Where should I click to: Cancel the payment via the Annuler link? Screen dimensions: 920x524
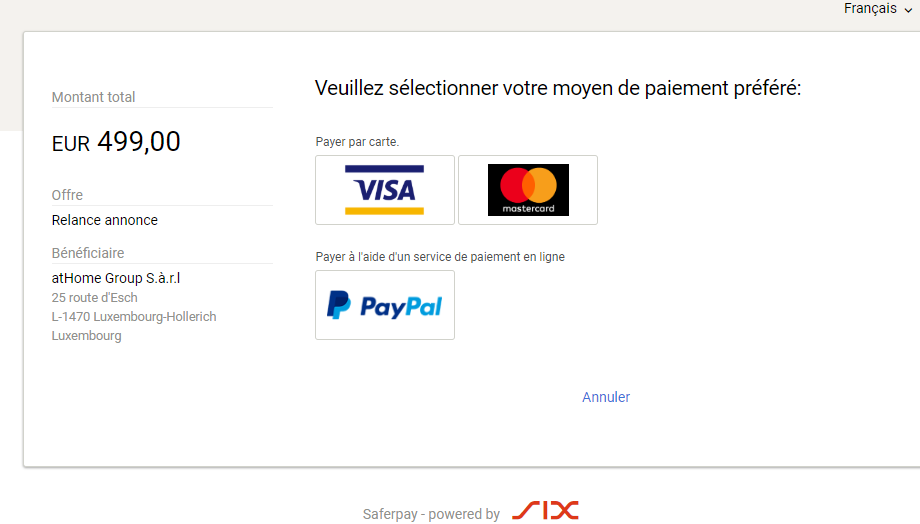tap(606, 397)
